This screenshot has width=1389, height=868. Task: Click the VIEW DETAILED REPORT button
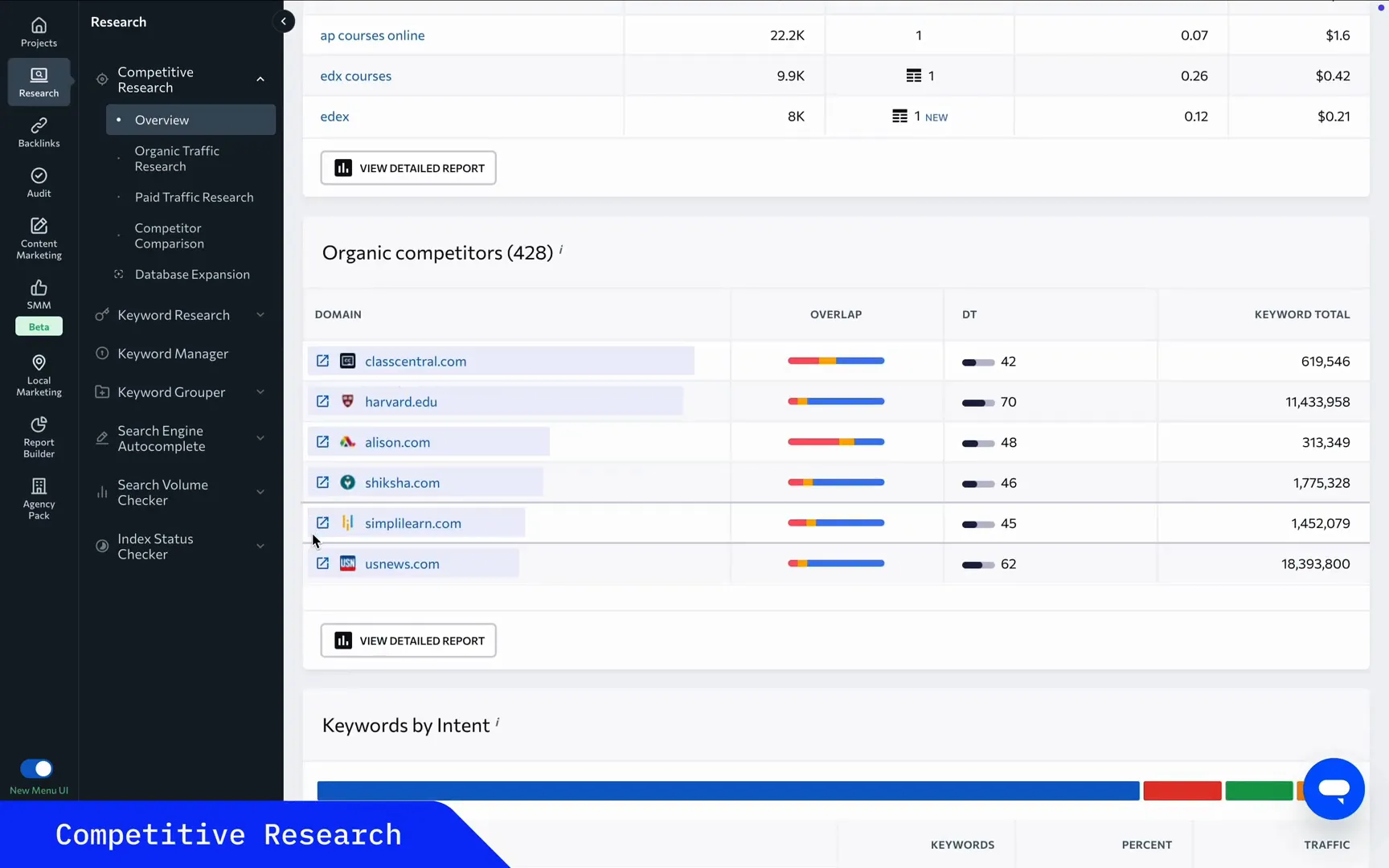(x=408, y=167)
